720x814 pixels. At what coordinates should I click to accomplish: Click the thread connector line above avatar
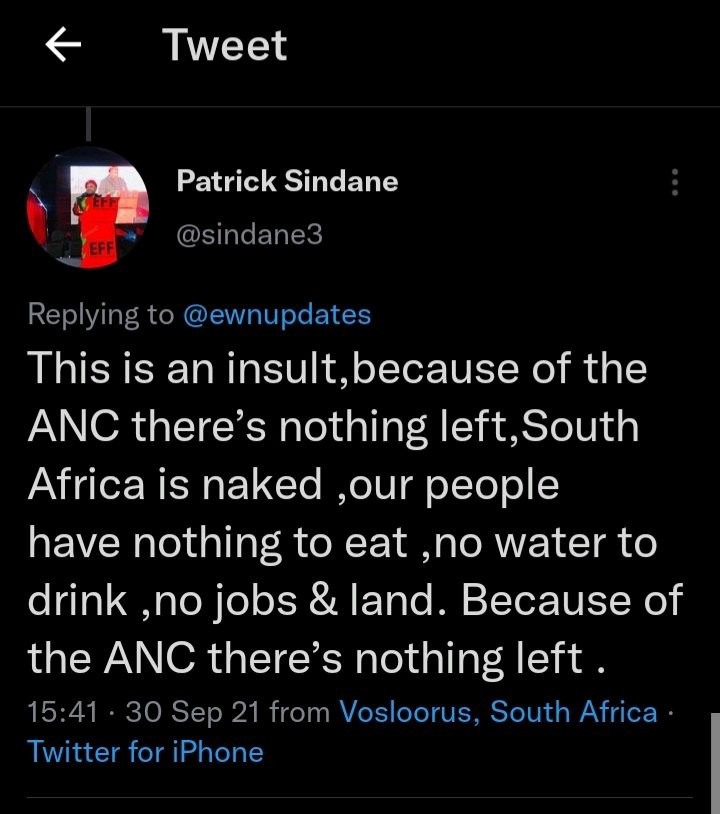(88, 124)
